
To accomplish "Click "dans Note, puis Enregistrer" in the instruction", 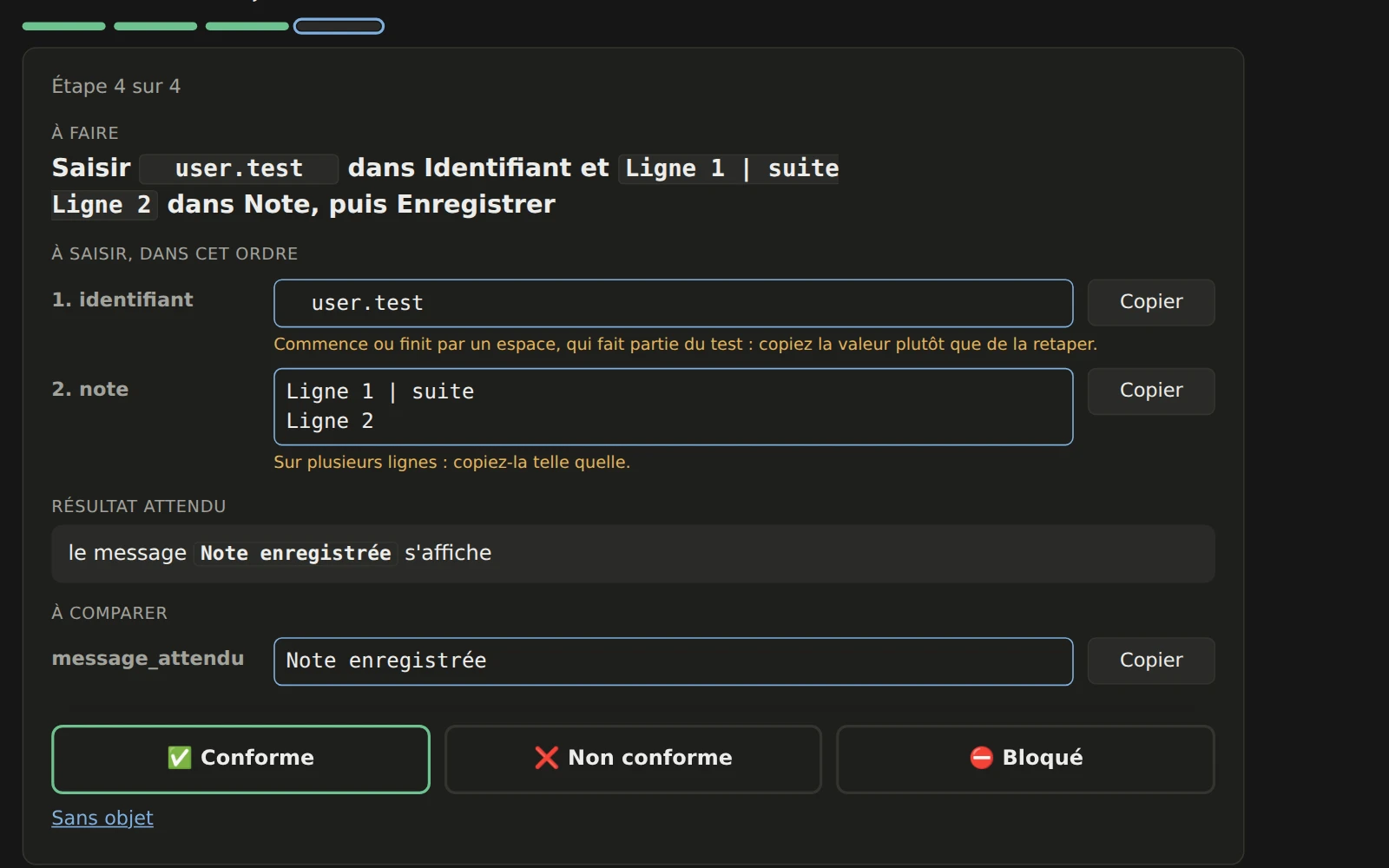I will point(361,204).
